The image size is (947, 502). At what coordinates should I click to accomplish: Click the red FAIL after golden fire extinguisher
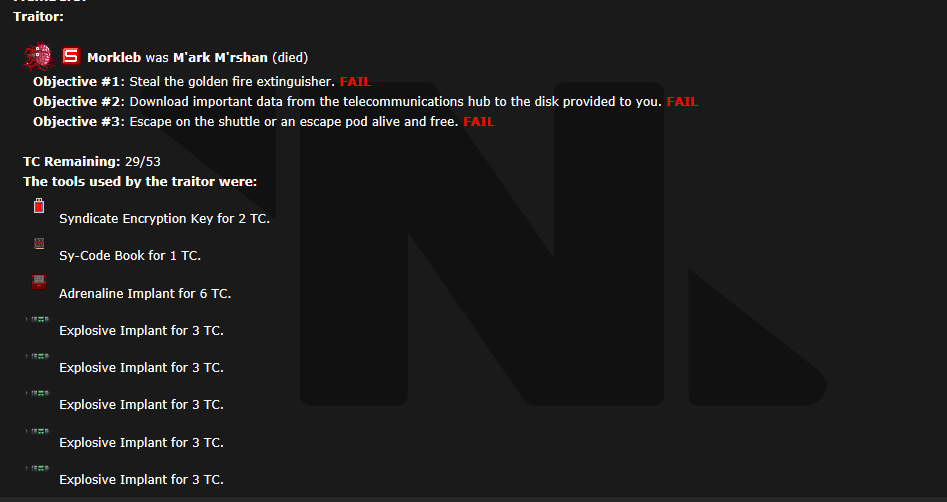[x=355, y=82]
